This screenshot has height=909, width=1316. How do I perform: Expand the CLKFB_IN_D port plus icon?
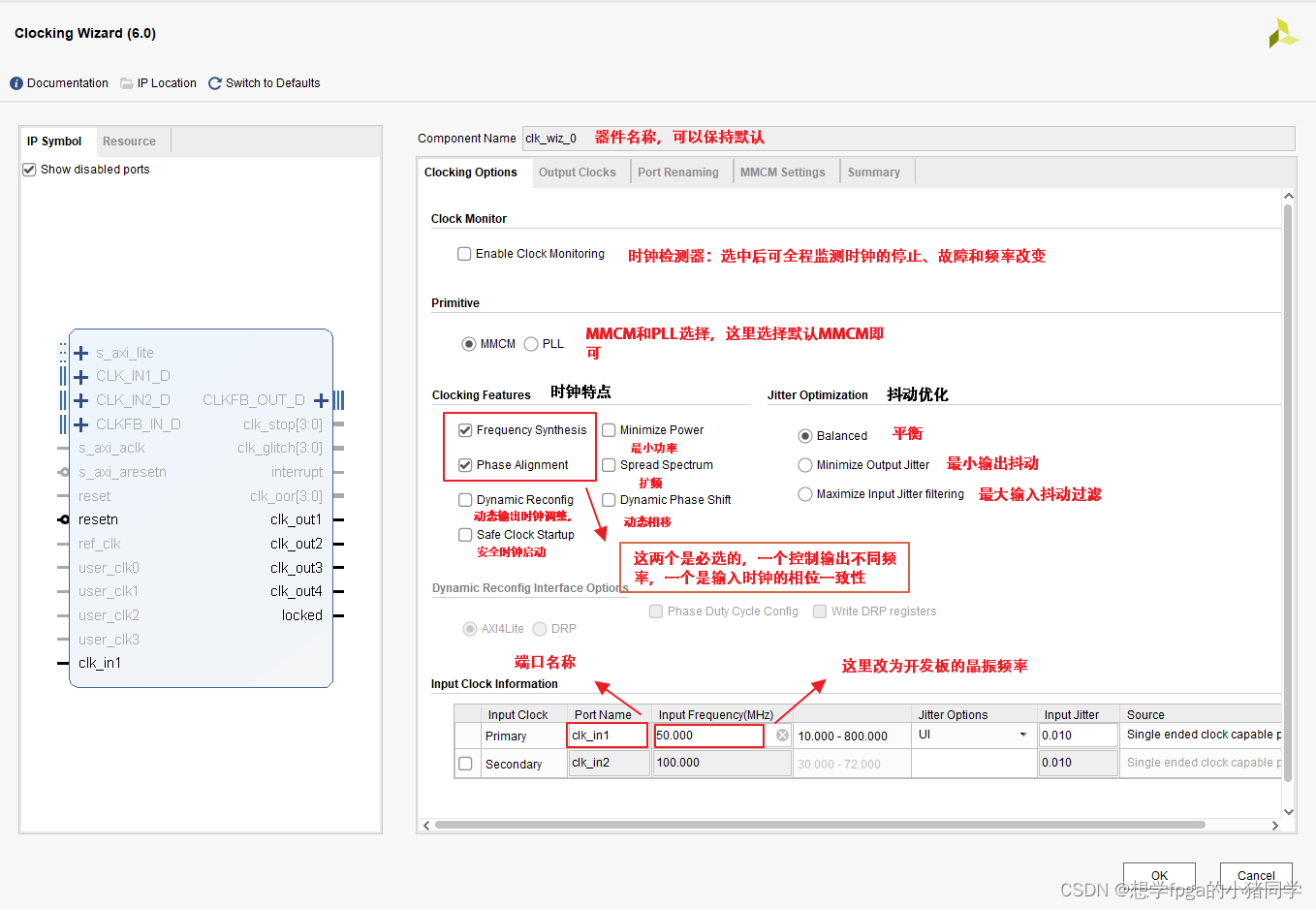pyautogui.click(x=81, y=424)
